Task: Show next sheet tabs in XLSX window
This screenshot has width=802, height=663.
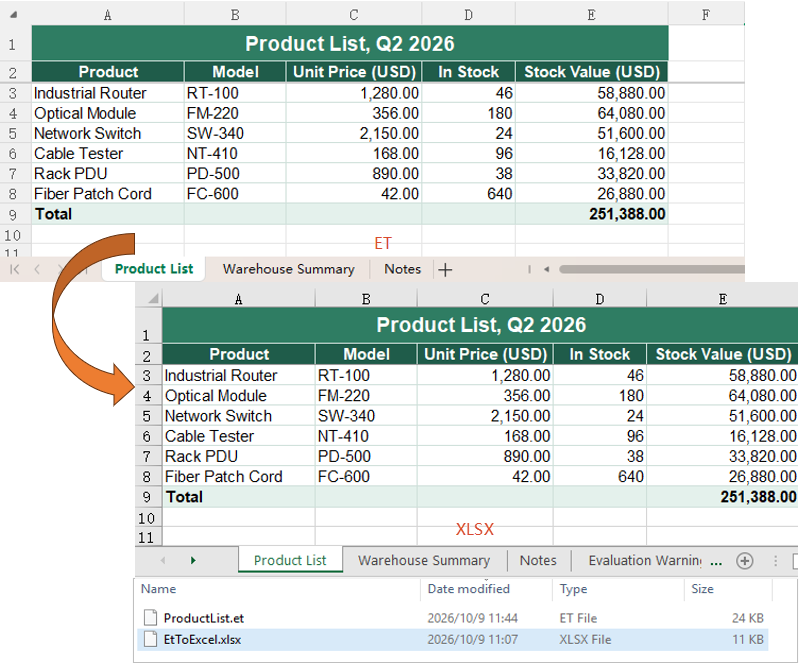Action: tap(193, 561)
